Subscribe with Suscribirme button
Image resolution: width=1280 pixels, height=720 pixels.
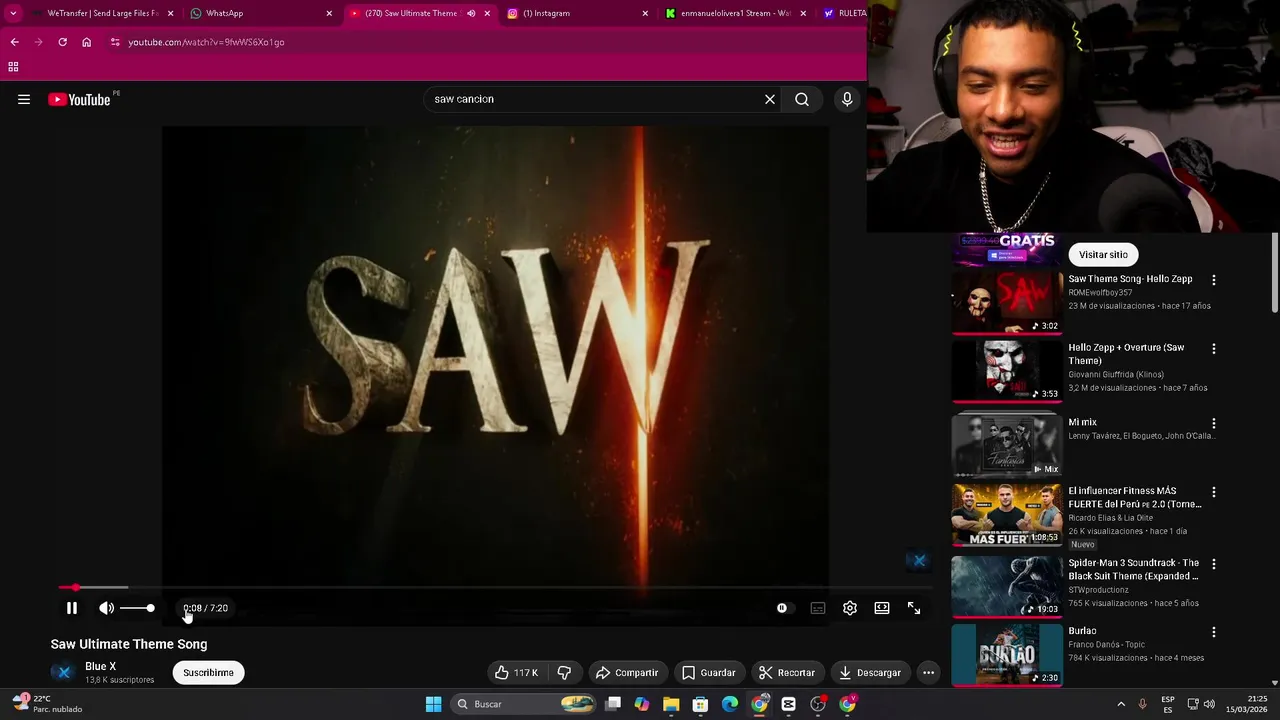[x=208, y=673]
